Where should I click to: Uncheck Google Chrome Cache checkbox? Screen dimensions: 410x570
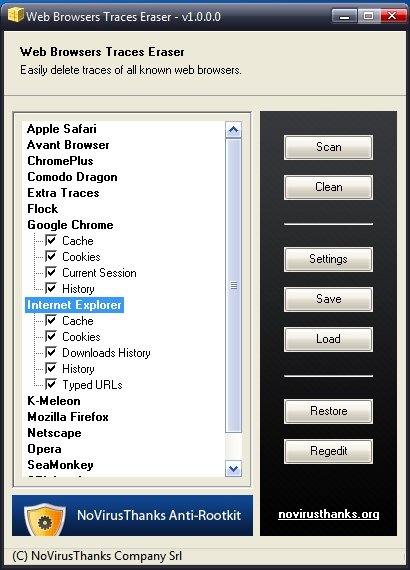point(51,240)
